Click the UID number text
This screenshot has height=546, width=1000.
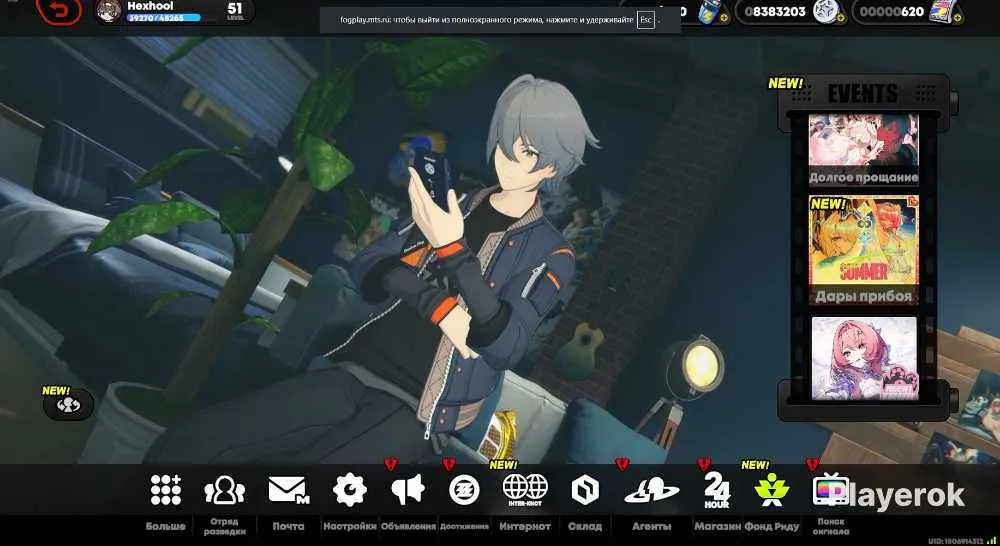pos(955,542)
